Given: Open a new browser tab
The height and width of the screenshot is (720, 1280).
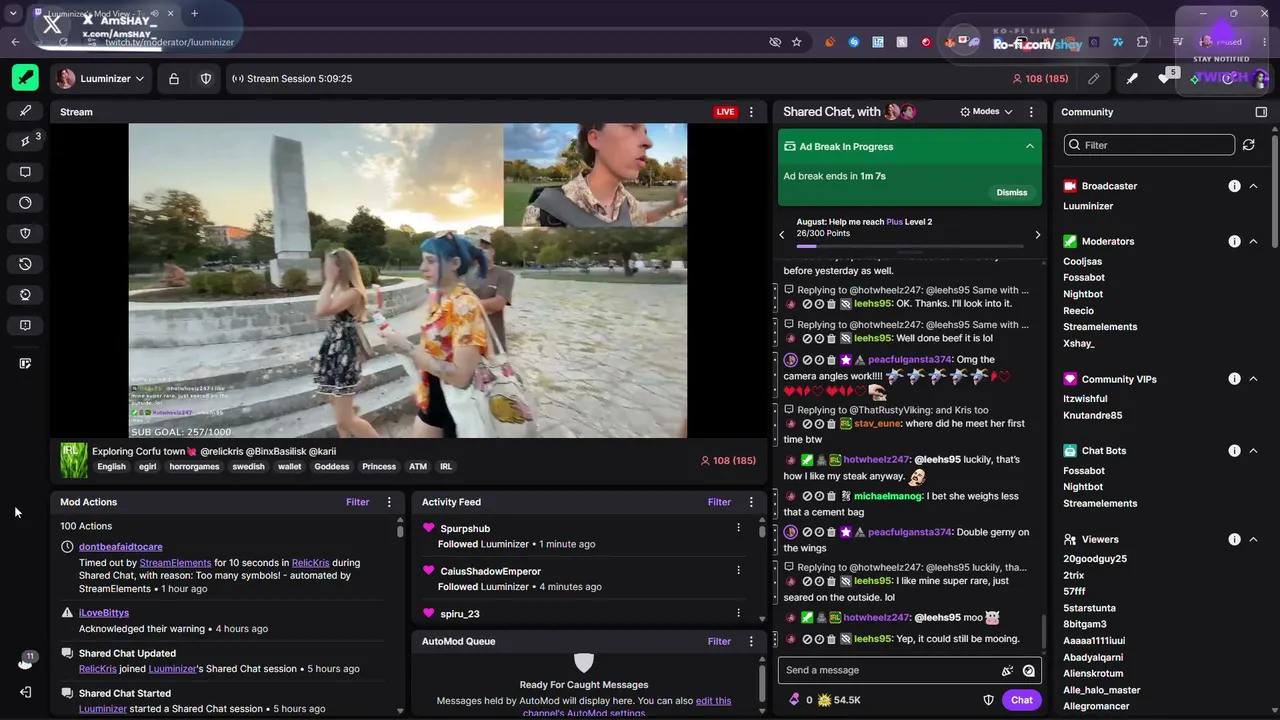Looking at the screenshot, I should pyautogui.click(x=194, y=13).
